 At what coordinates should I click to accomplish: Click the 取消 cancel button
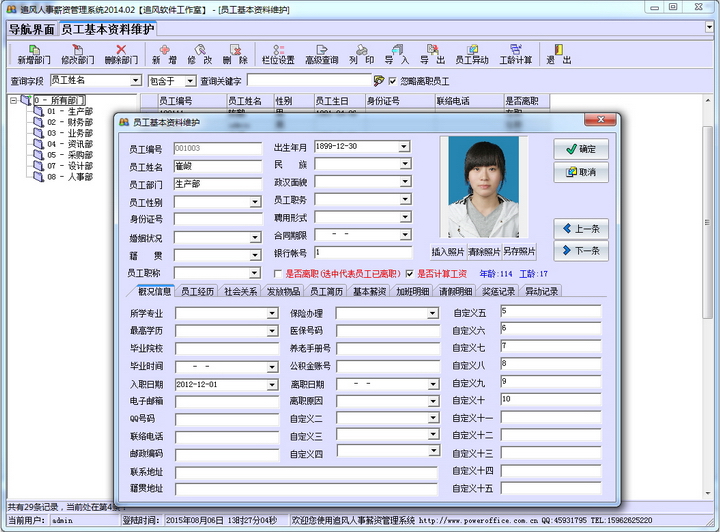pyautogui.click(x=581, y=172)
